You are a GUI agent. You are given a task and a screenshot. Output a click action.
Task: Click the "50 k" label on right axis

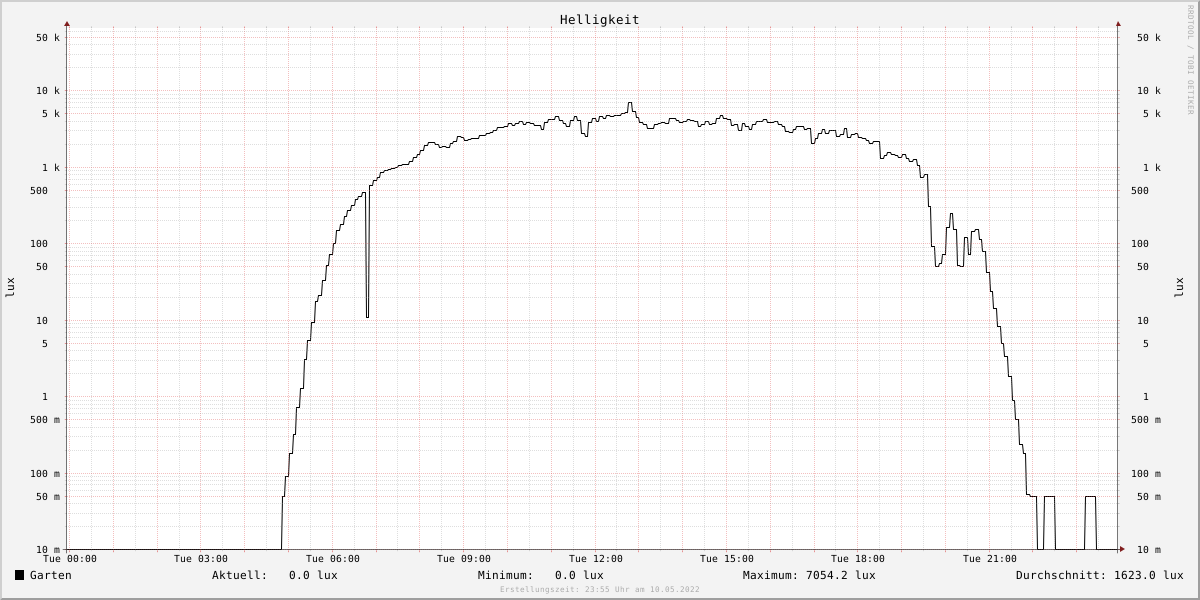[1149, 38]
